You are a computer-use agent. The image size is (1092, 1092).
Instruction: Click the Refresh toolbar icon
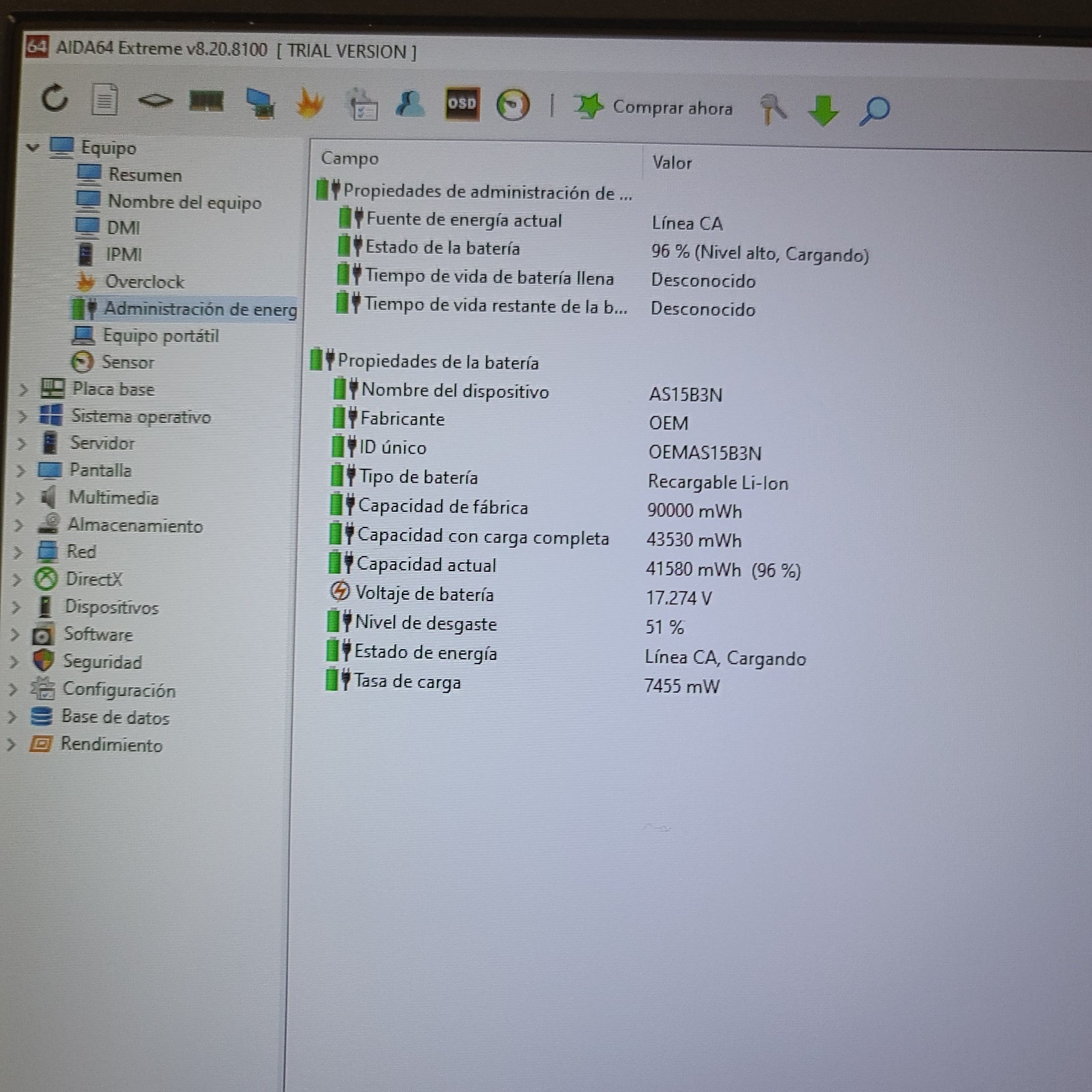tap(55, 99)
